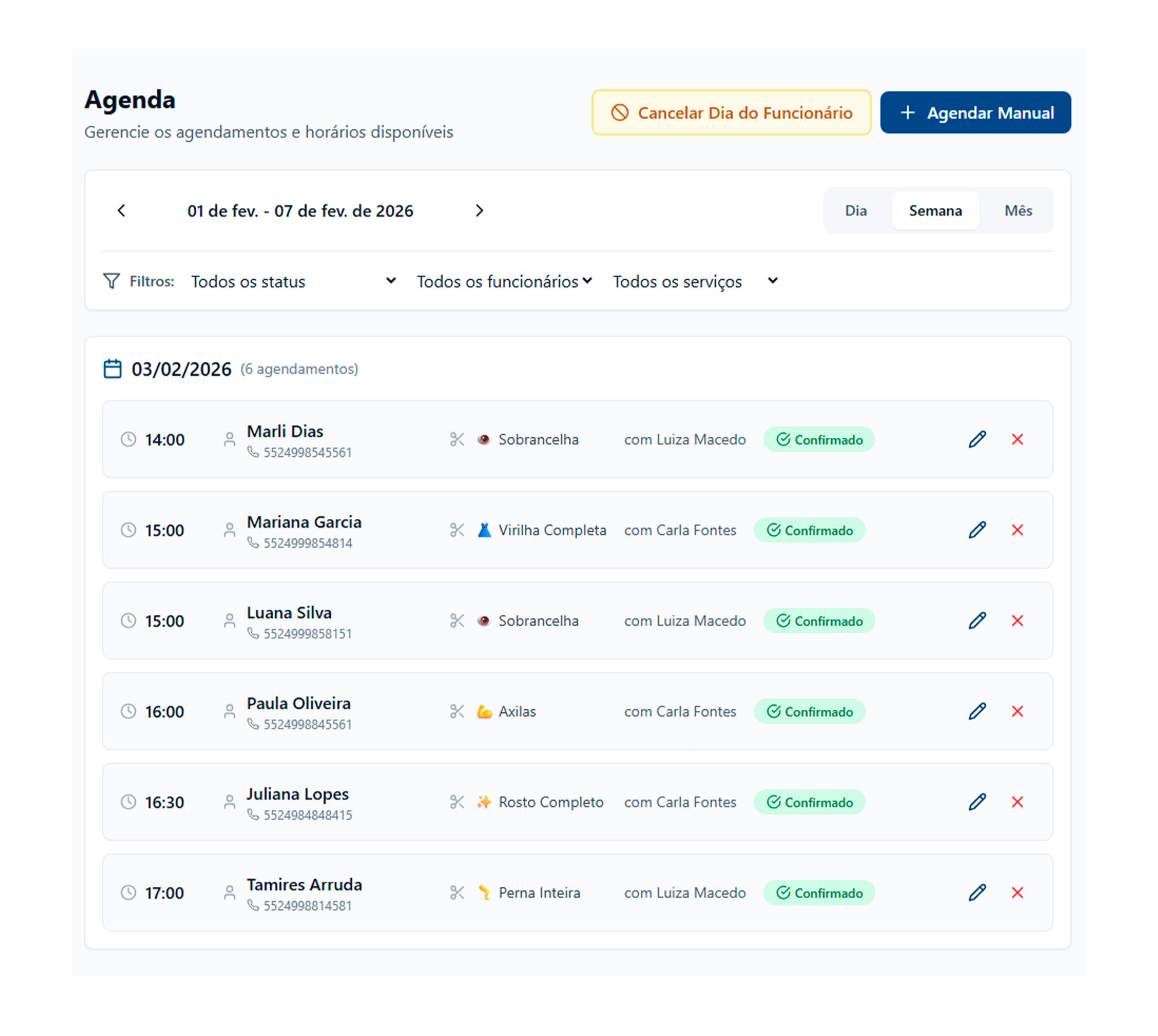Click Tamires Arruda's Confirmado status badge
The width and height of the screenshot is (1158, 1036).
[x=819, y=892]
